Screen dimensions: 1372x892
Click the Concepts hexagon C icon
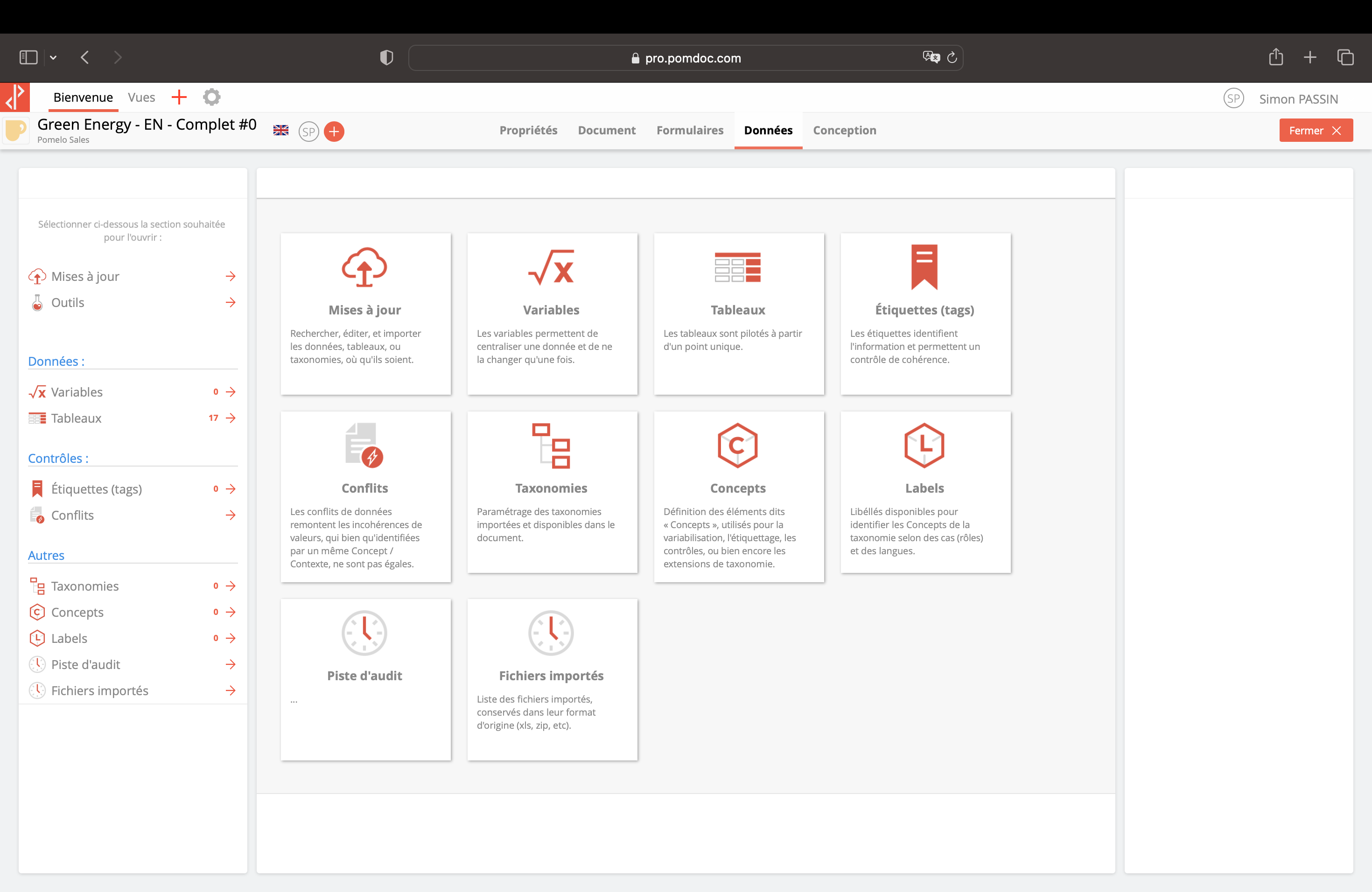click(737, 445)
